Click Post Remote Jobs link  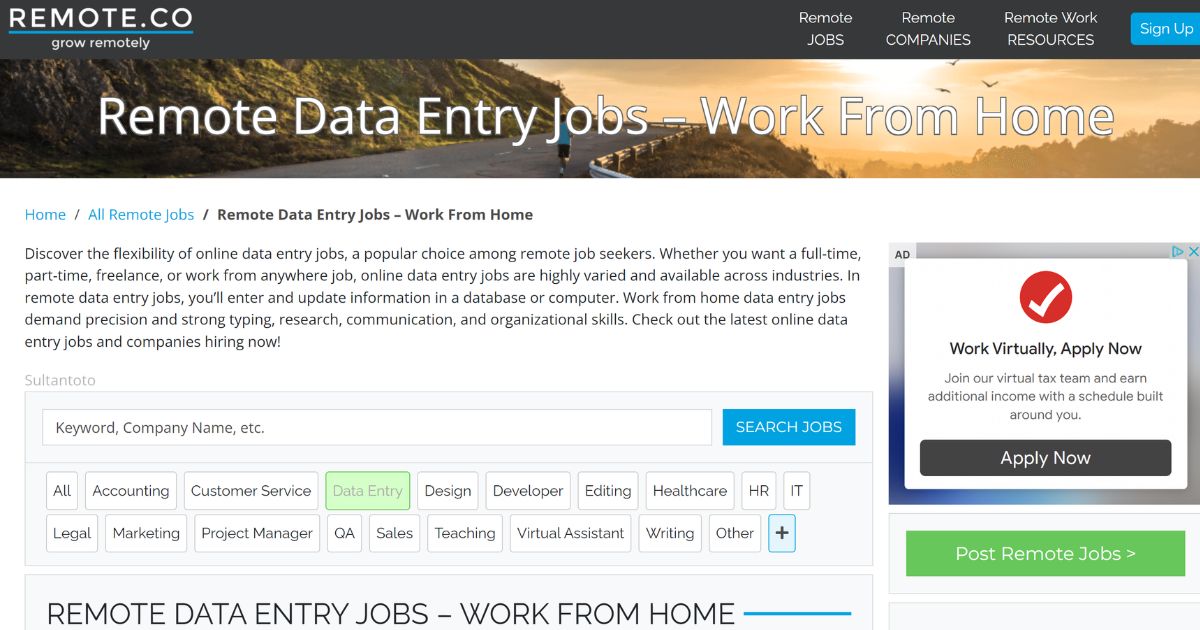1044,553
